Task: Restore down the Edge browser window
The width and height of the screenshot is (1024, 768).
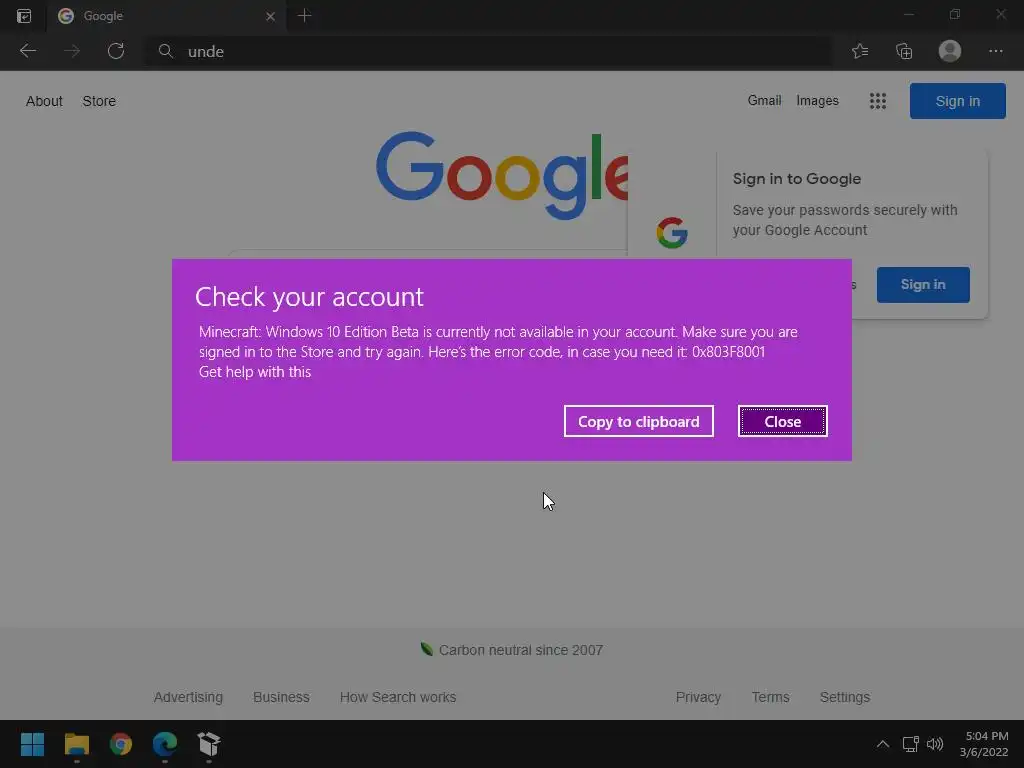Action: point(955,14)
